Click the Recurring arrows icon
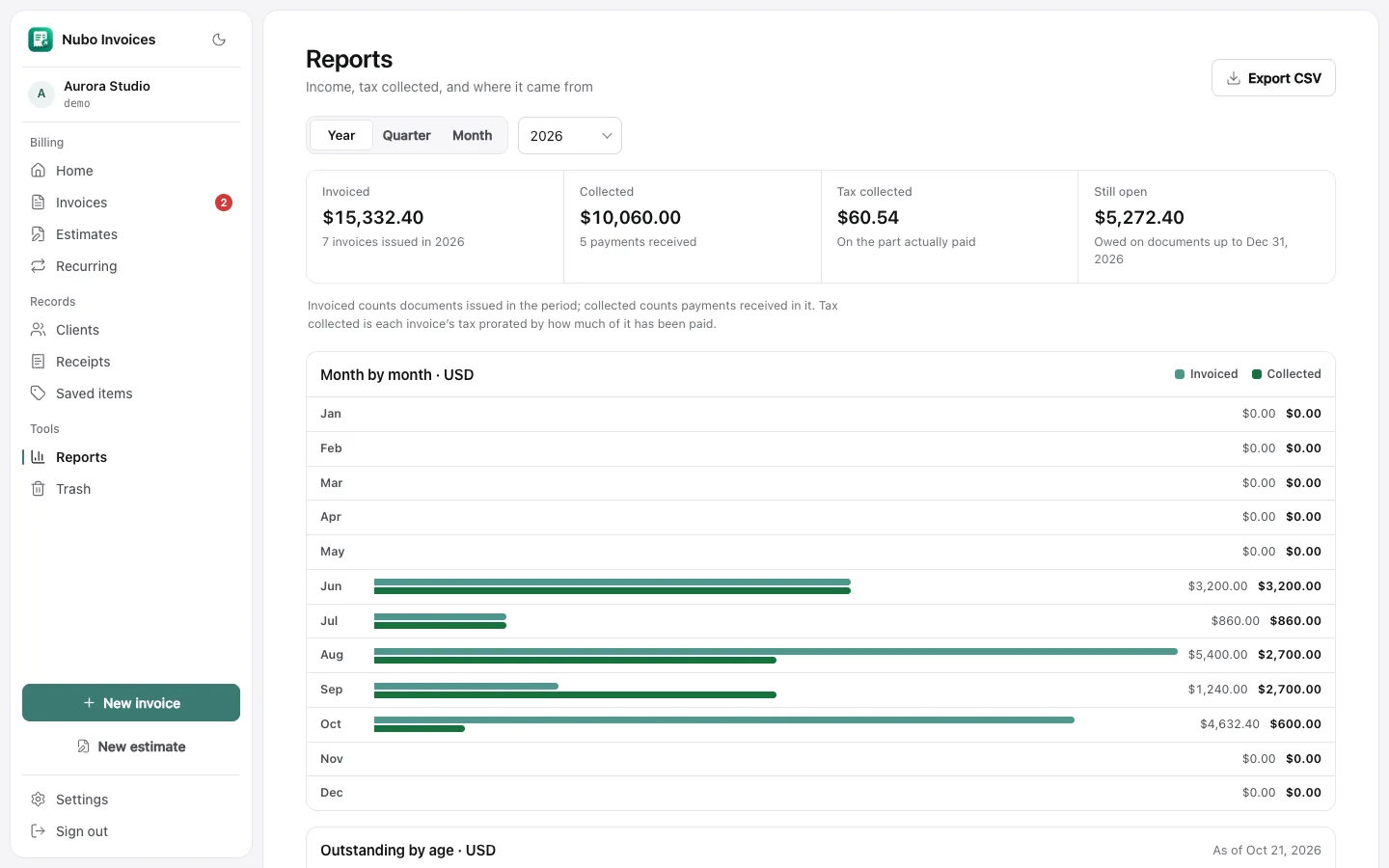 [39, 266]
